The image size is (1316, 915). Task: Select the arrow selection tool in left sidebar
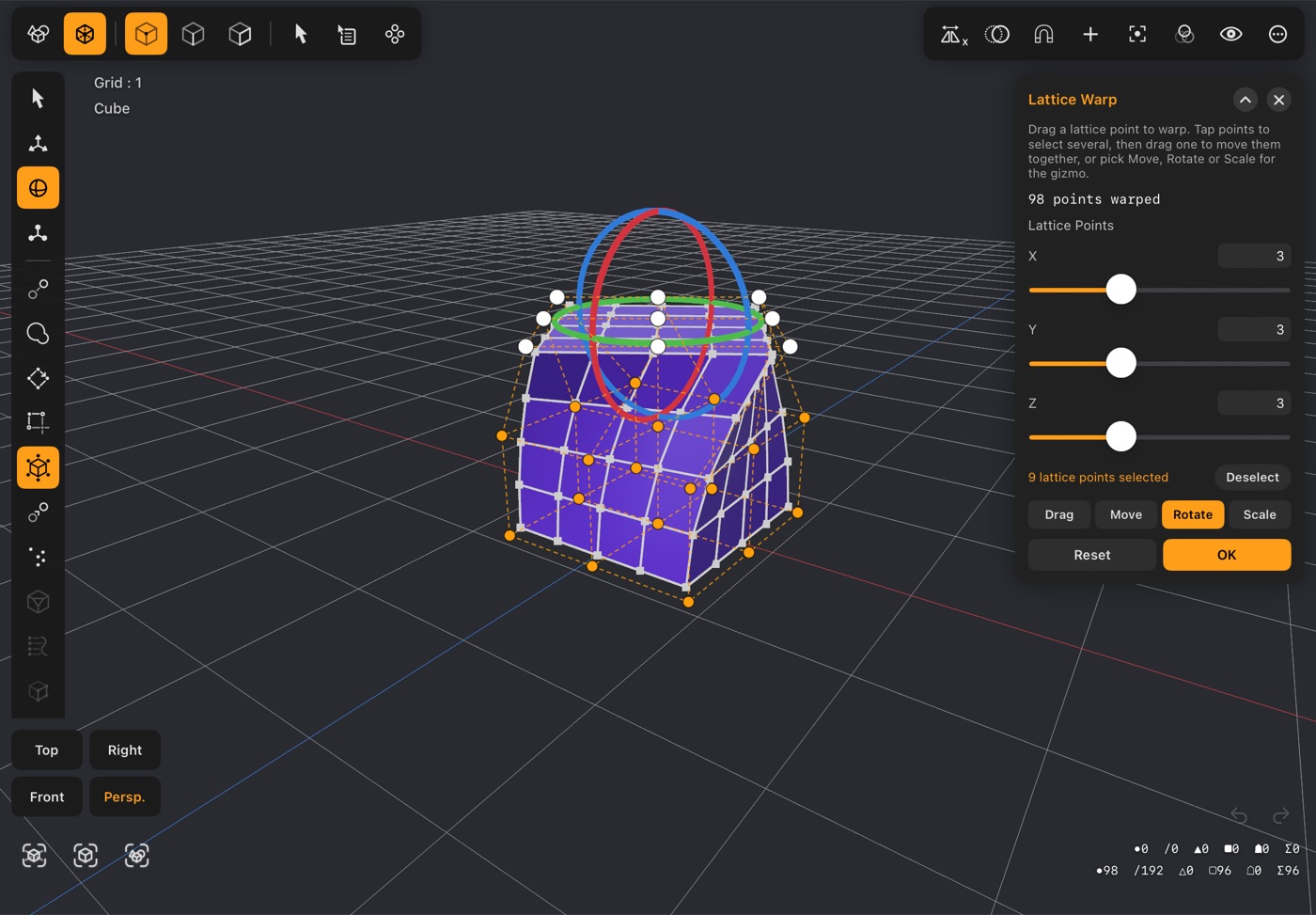pyautogui.click(x=38, y=99)
